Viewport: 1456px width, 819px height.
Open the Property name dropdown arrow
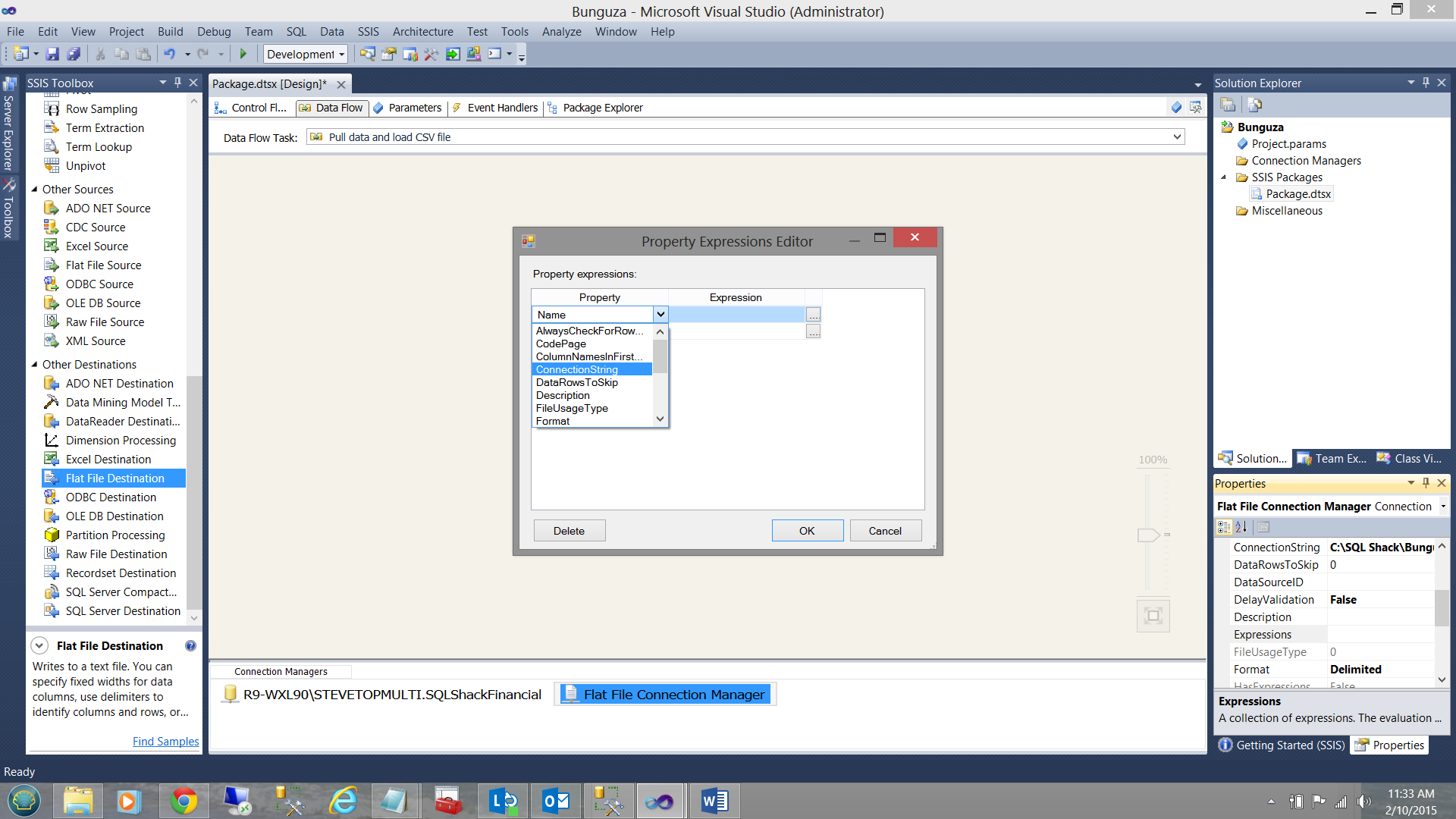coord(661,315)
